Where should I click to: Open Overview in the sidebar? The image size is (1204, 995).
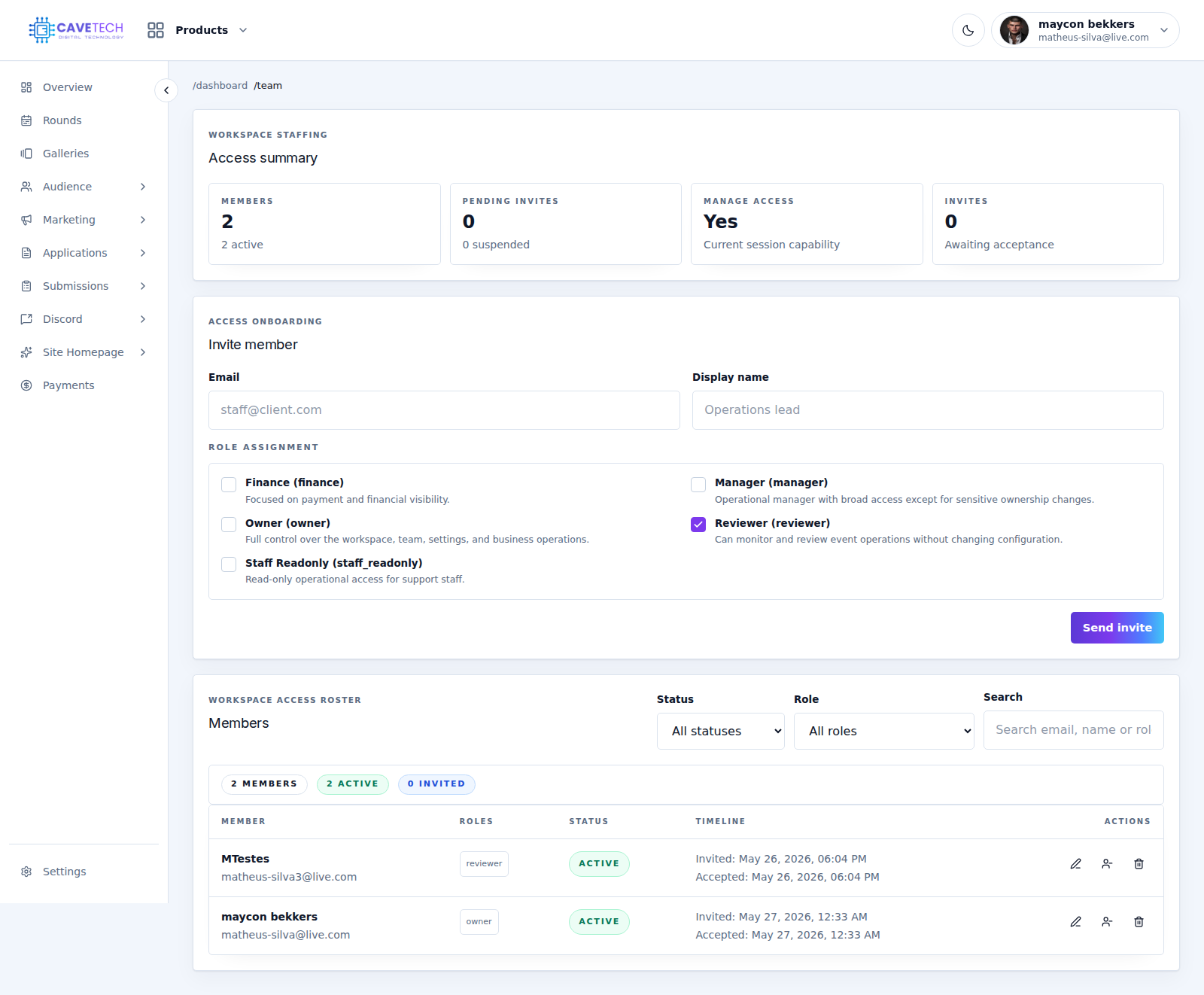84,87
